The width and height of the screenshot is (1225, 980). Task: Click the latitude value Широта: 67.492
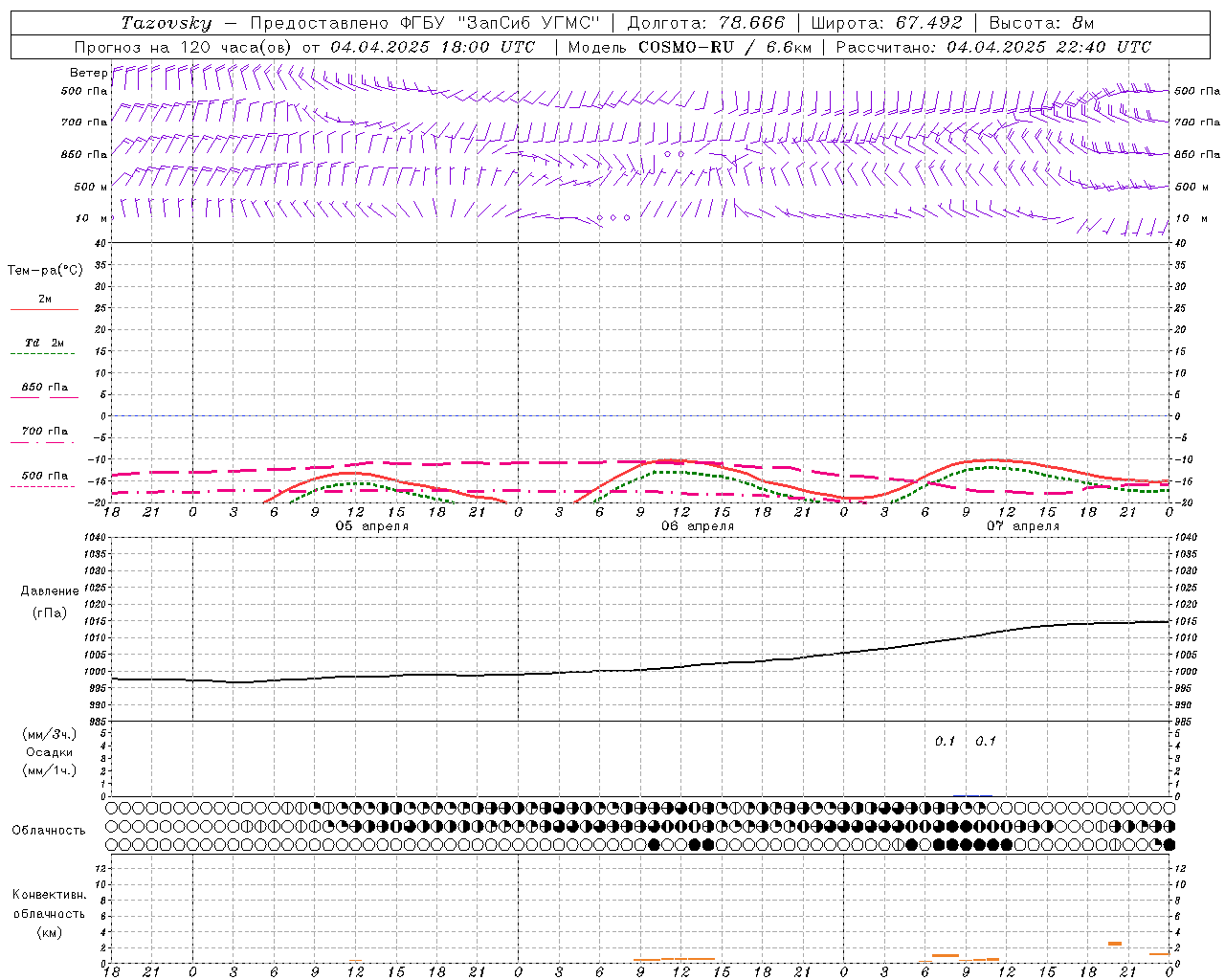887,23
